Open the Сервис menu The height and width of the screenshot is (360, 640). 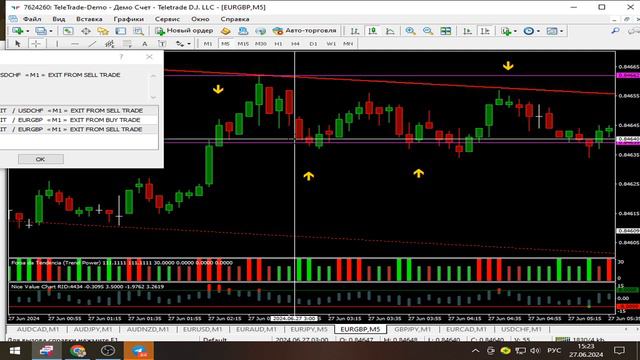click(167, 19)
